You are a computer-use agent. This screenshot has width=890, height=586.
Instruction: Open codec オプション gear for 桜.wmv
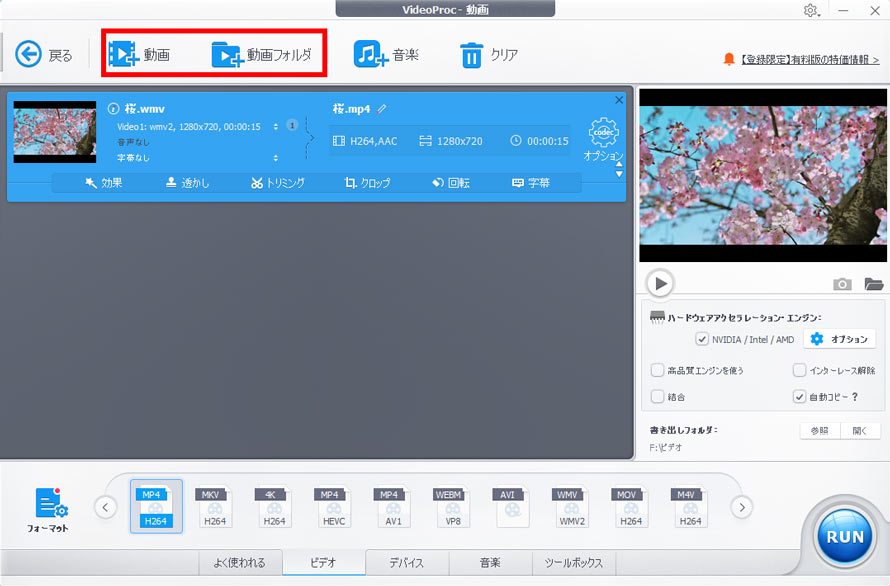coord(603,139)
